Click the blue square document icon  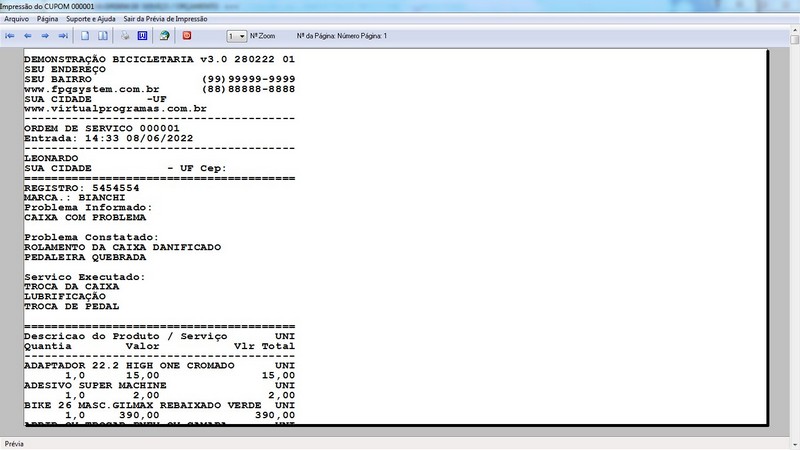142,36
